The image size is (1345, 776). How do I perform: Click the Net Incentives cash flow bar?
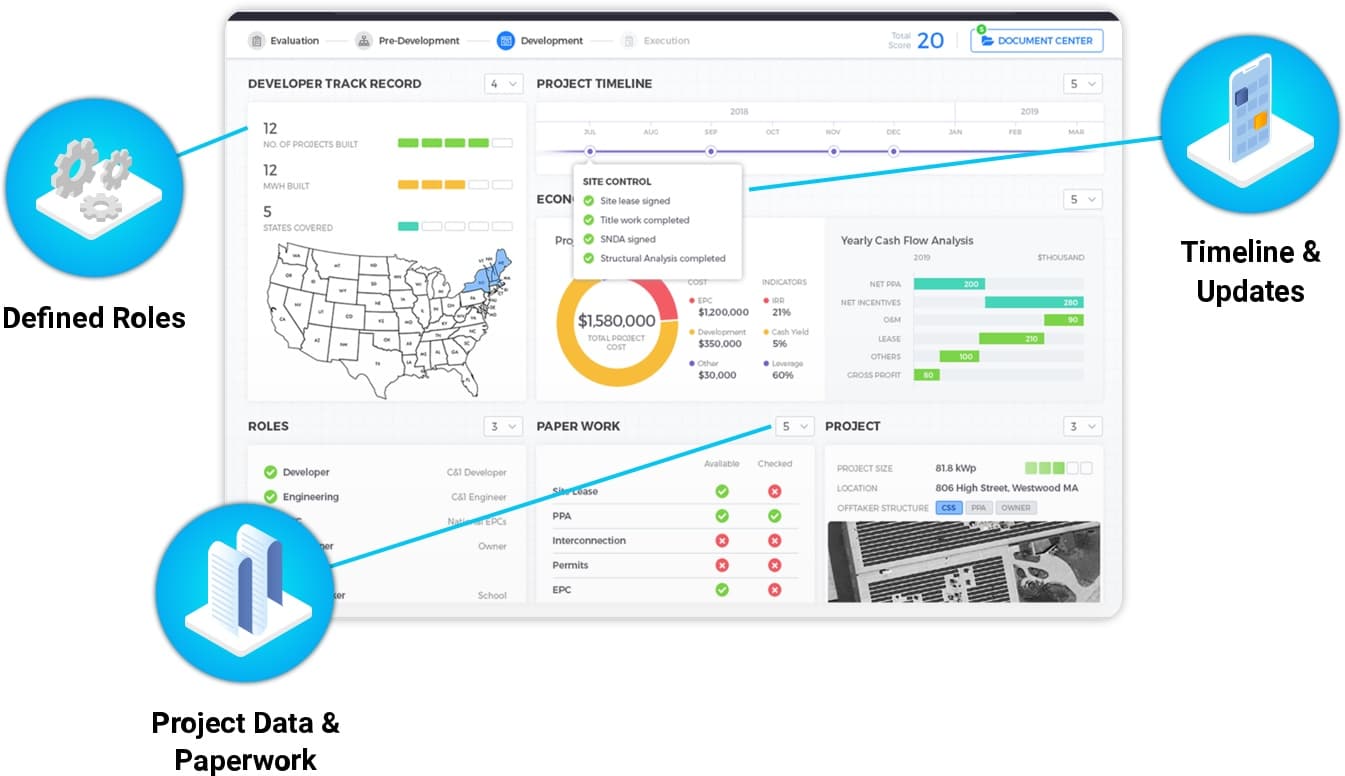pyautogui.click(x=1033, y=302)
